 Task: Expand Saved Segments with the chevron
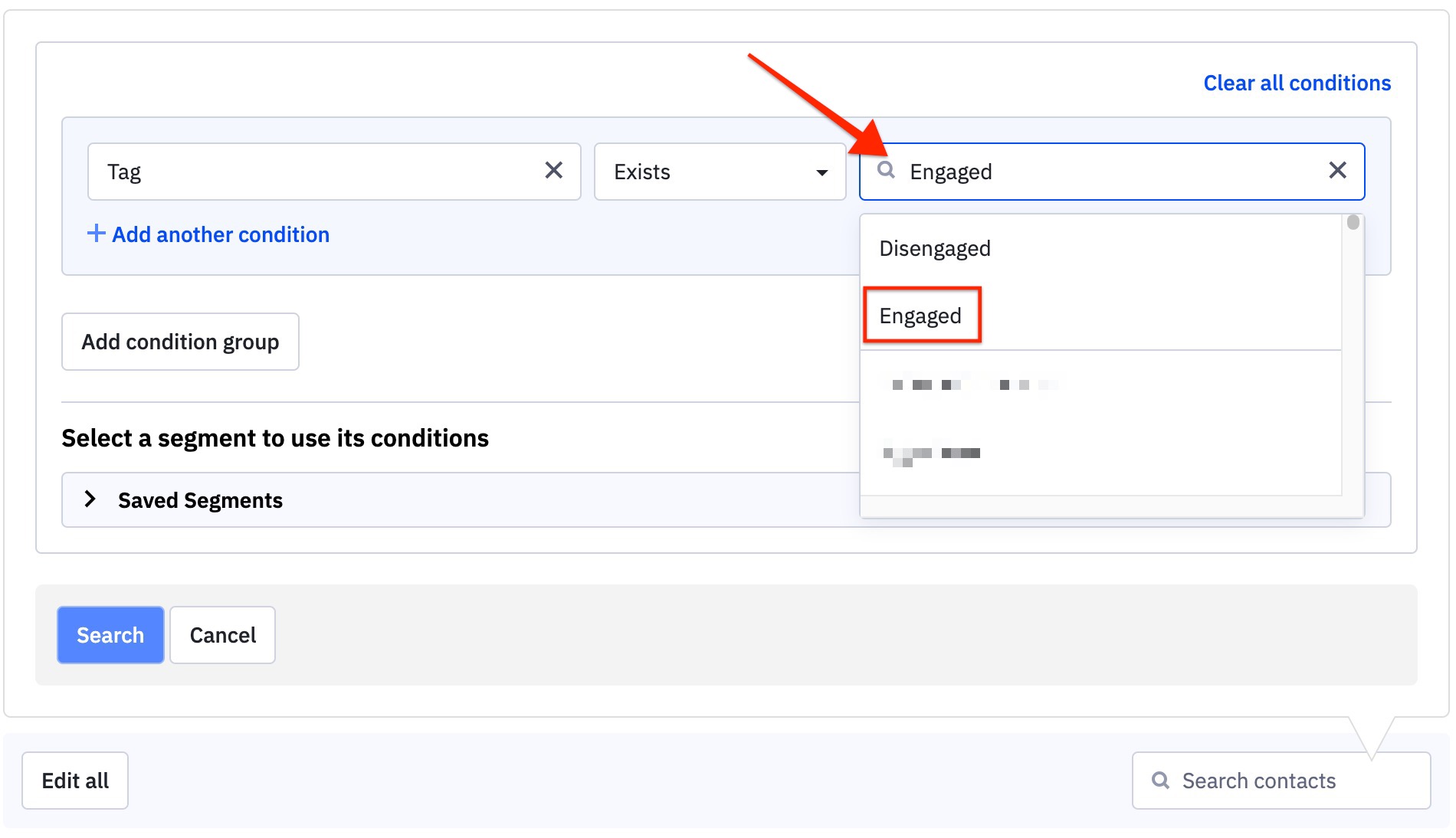[x=90, y=499]
